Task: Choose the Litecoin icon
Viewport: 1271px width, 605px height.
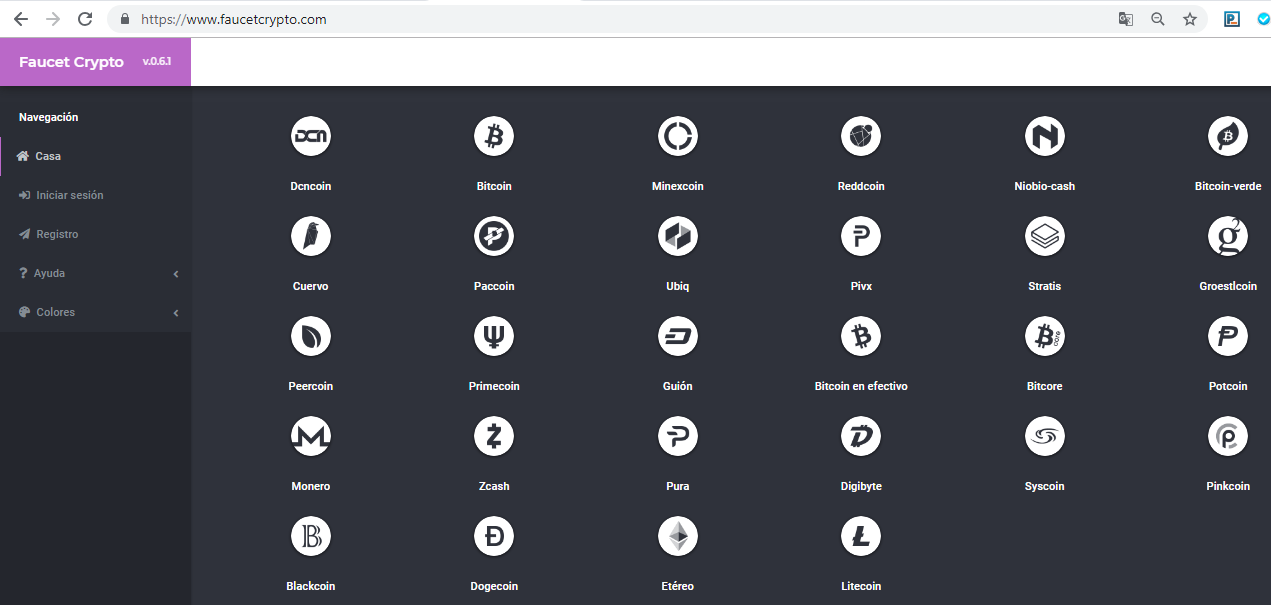Action: coord(861,536)
